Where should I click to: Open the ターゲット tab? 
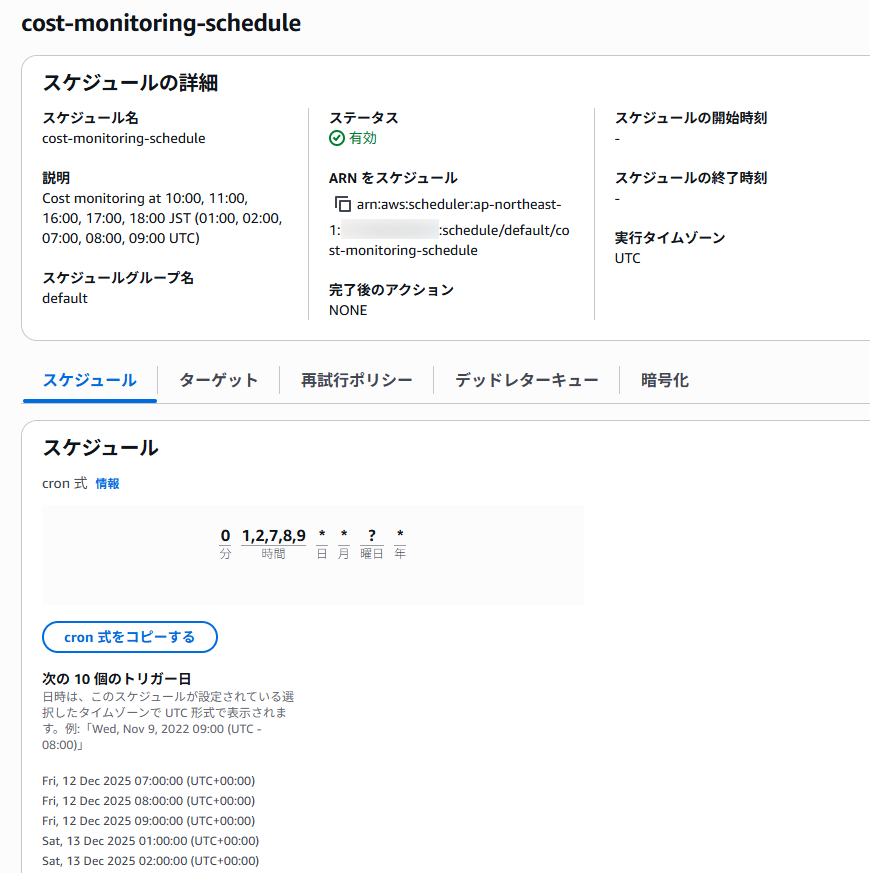[218, 380]
